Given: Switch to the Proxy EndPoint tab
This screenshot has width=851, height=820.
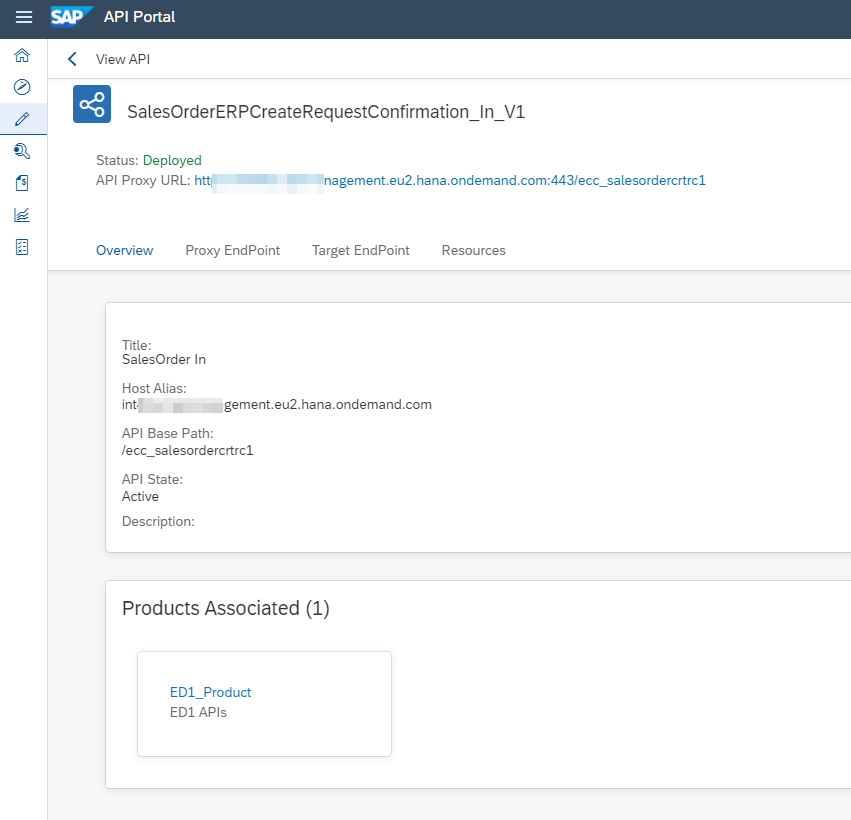Looking at the screenshot, I should pyautogui.click(x=232, y=250).
